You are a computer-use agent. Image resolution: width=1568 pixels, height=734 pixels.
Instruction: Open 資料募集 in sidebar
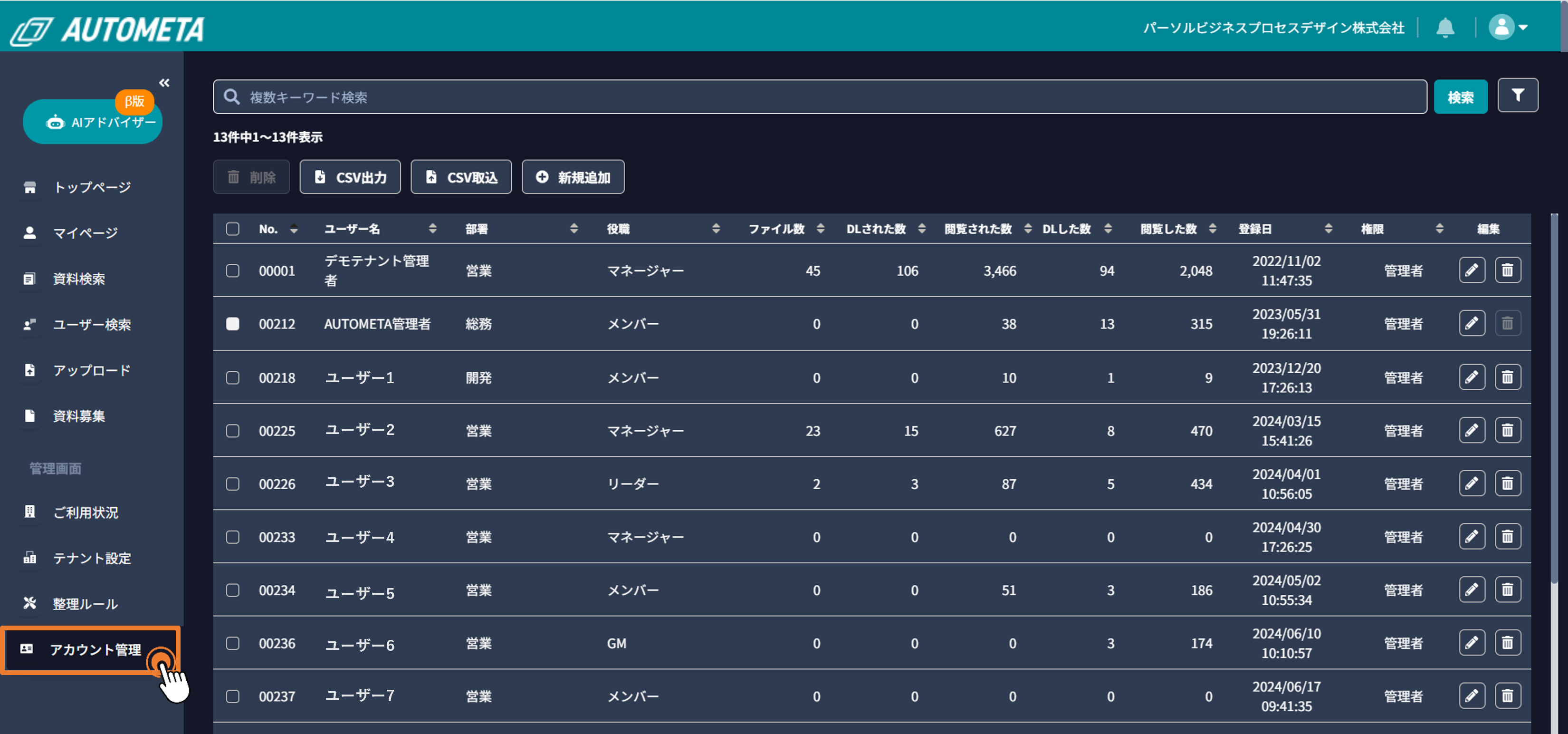(79, 416)
